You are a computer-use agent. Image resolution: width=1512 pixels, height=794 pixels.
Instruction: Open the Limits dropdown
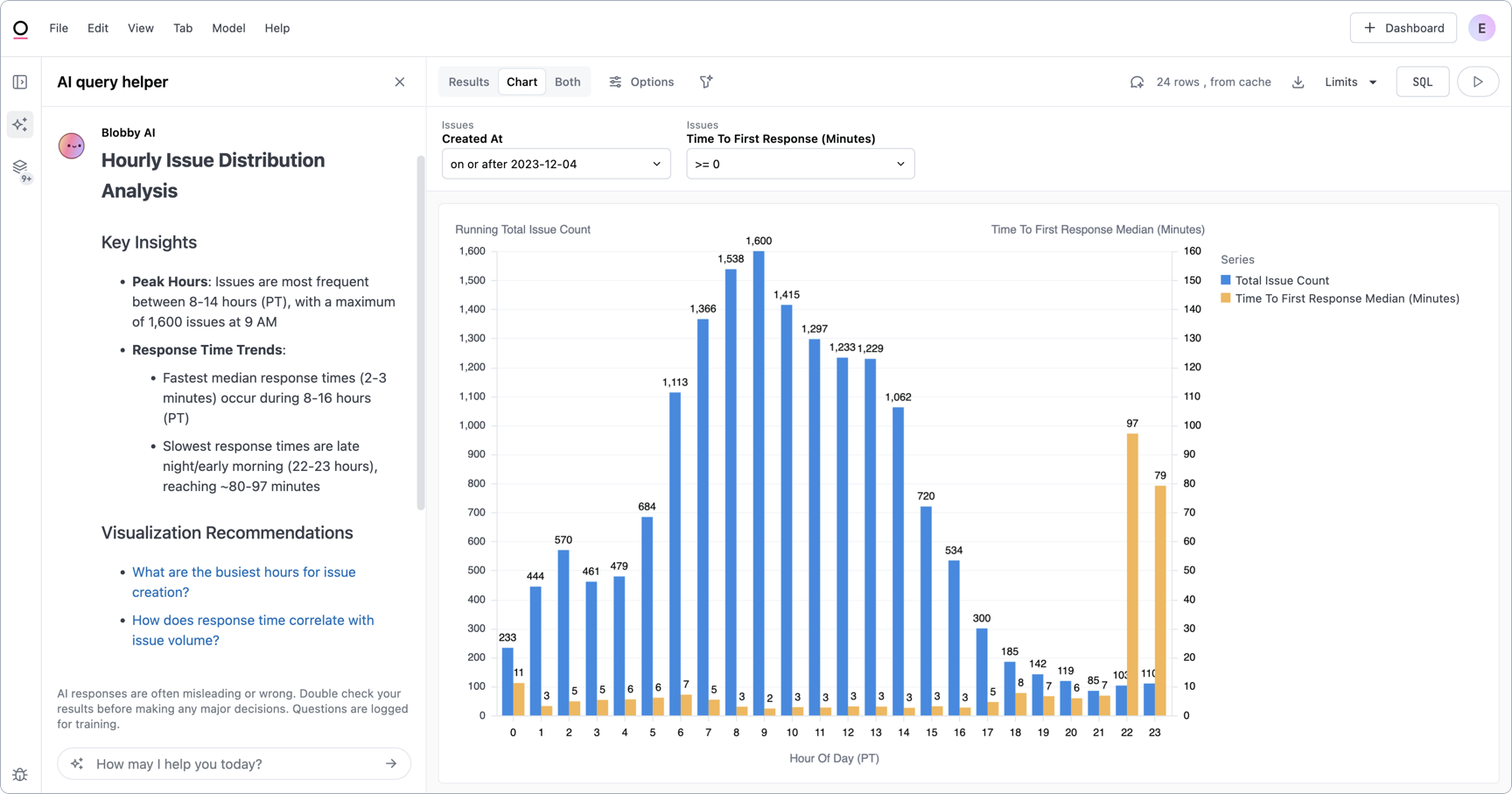click(1348, 81)
